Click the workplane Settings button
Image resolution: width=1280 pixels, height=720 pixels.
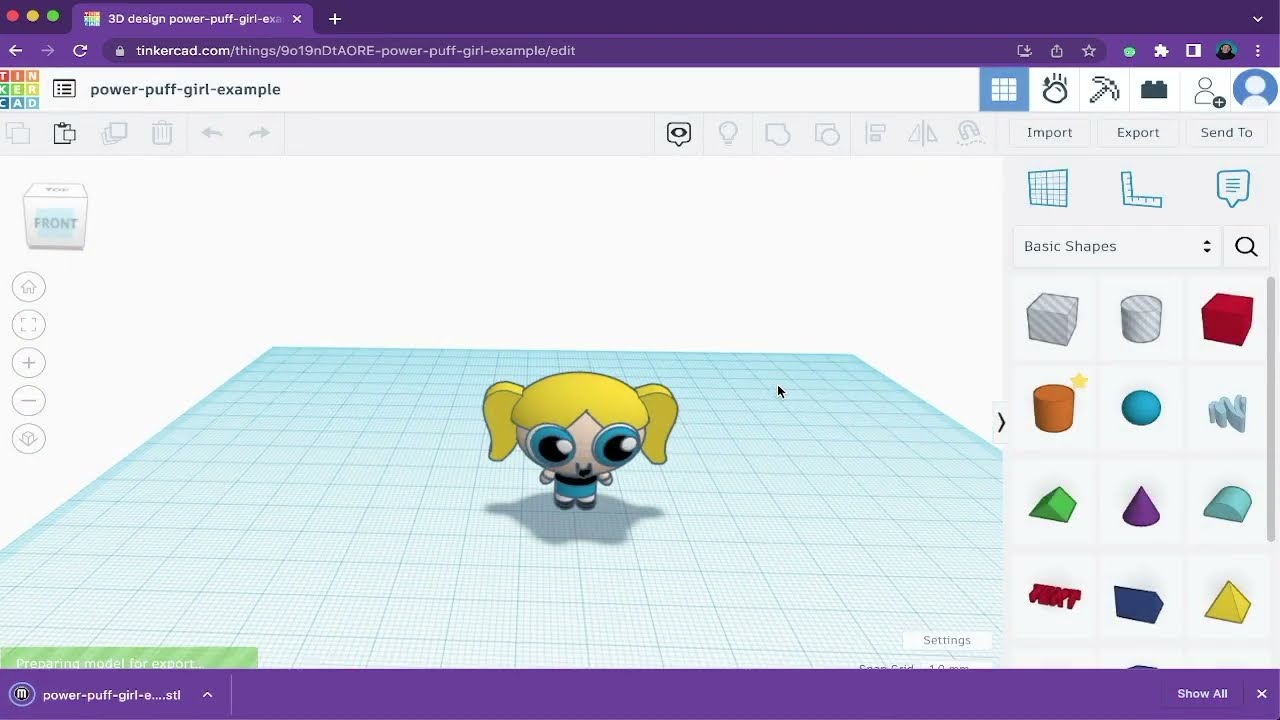[x=947, y=640]
